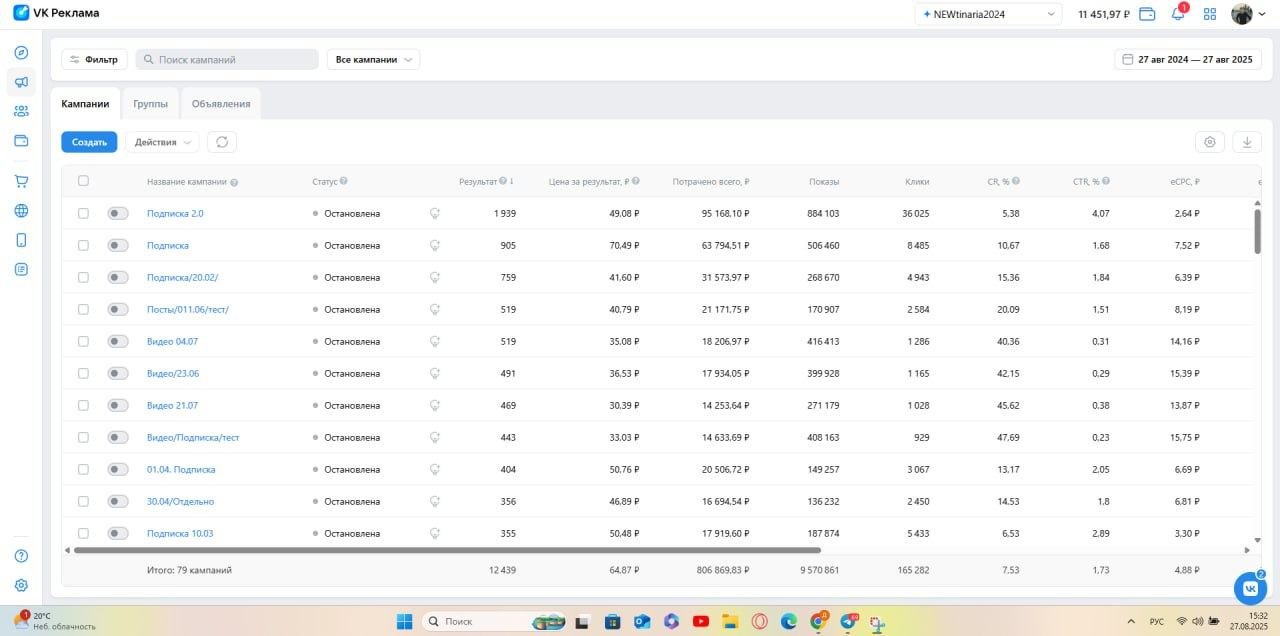Screen dimensions: 1280x636
Task: Select the Кампании tab
Action: 85,104
